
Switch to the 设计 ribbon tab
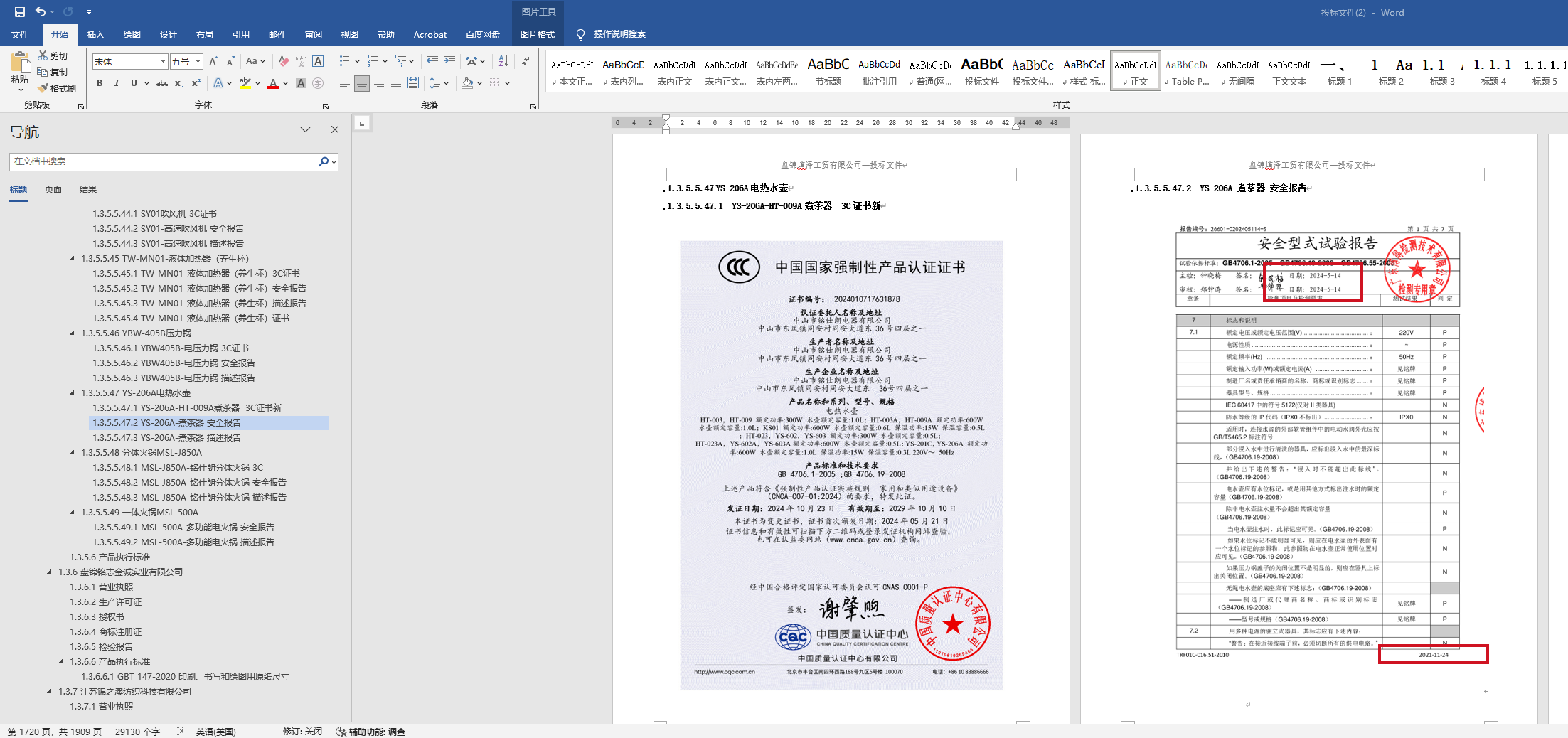(x=168, y=34)
